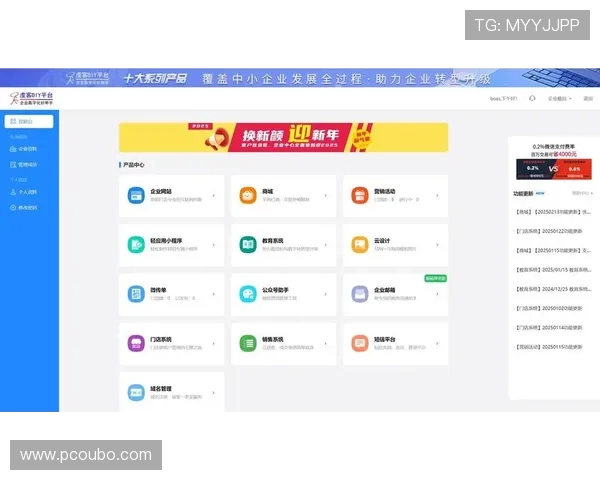Click the 功能更新 heading

(523, 193)
